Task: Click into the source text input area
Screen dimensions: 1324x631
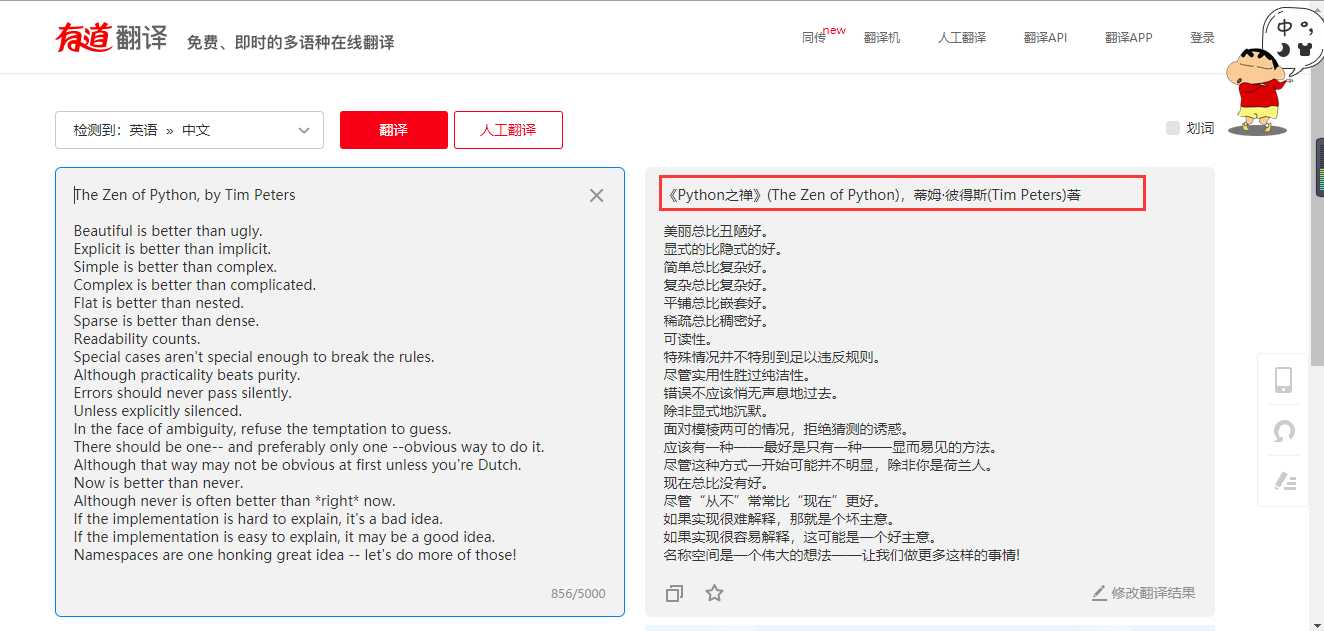Action: [x=340, y=391]
